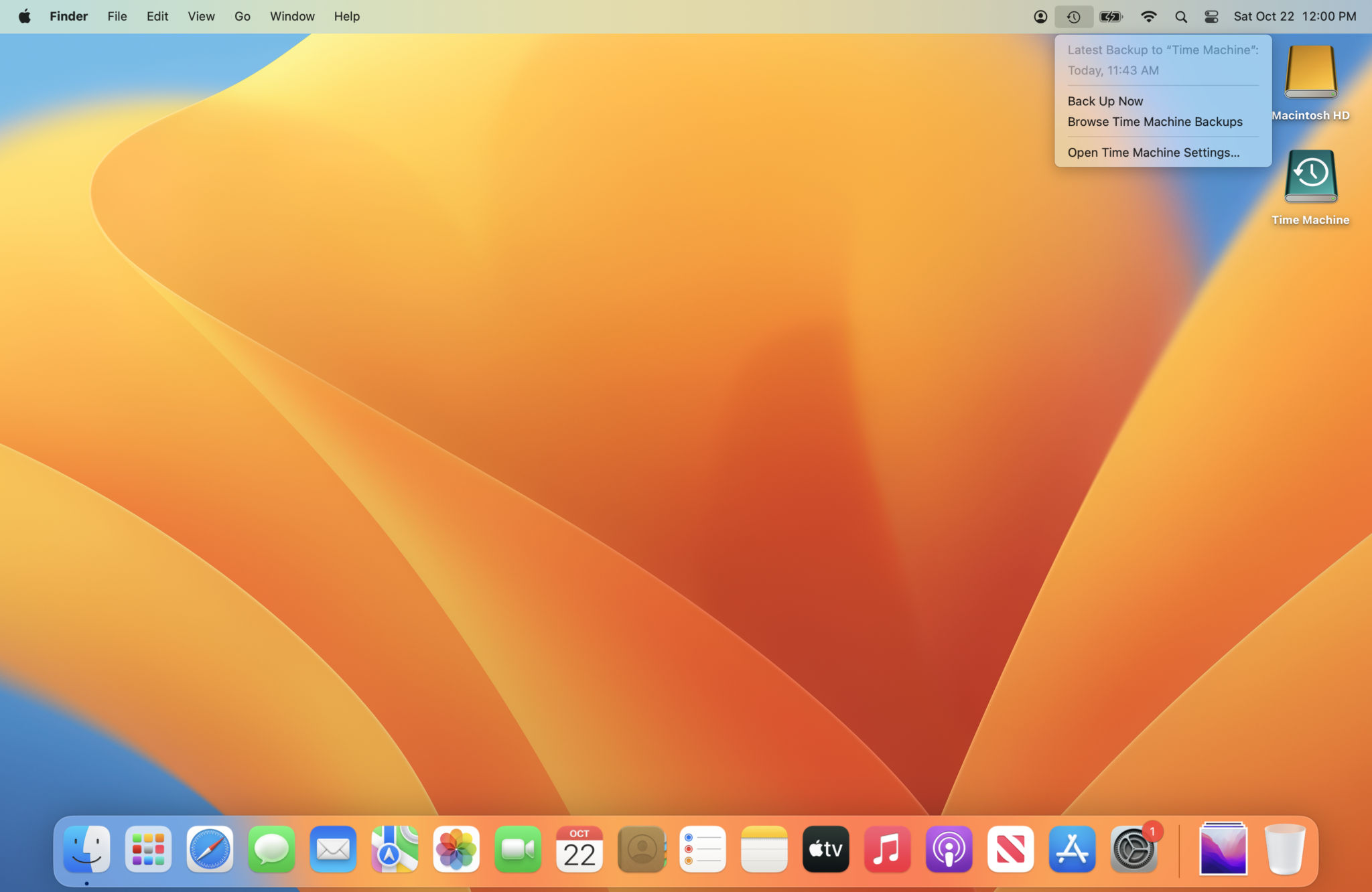1372x892 pixels.
Task: Click the Time Machine menu bar icon
Action: pos(1073,17)
